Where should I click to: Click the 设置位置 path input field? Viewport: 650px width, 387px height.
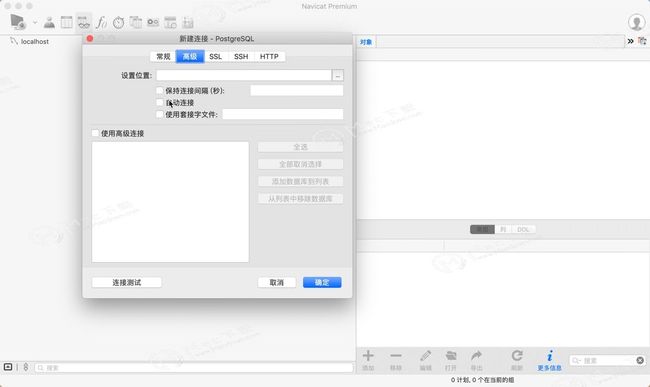(244, 75)
